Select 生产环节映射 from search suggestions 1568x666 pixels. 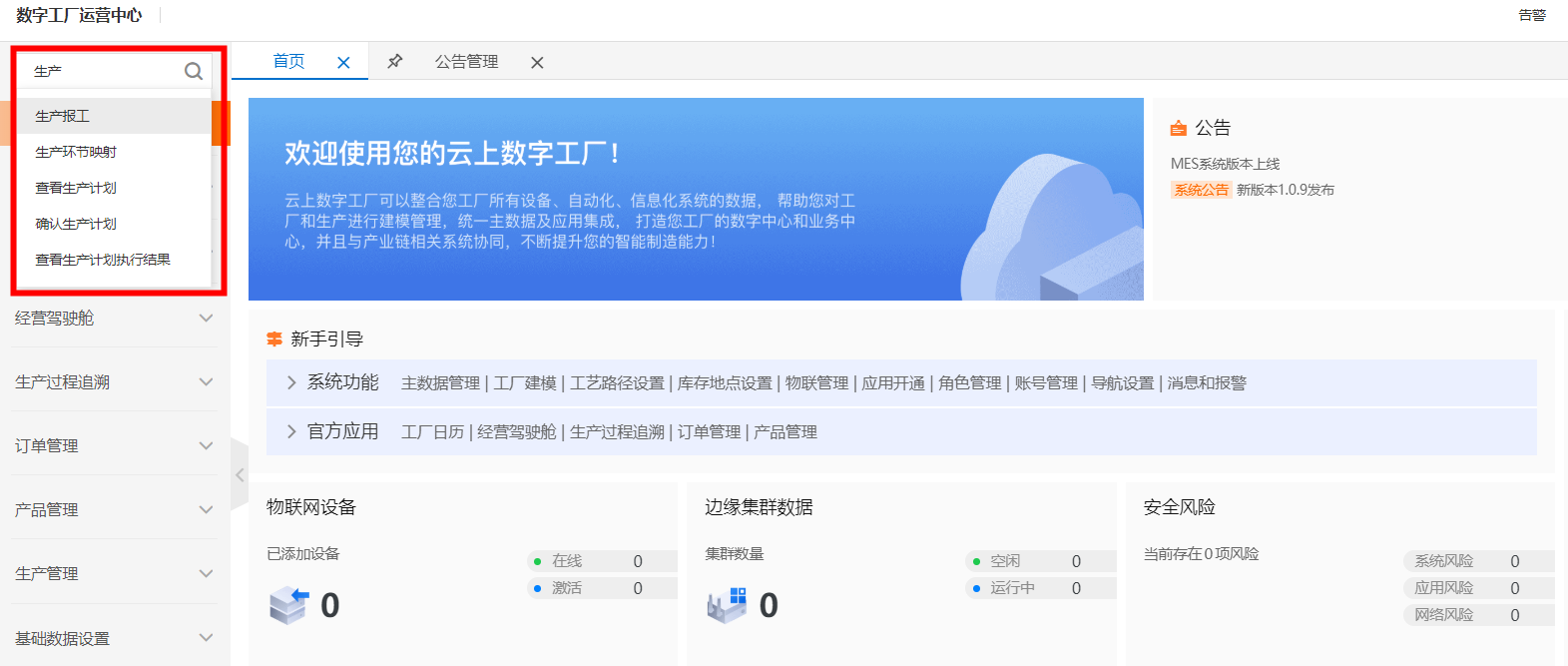(114, 152)
